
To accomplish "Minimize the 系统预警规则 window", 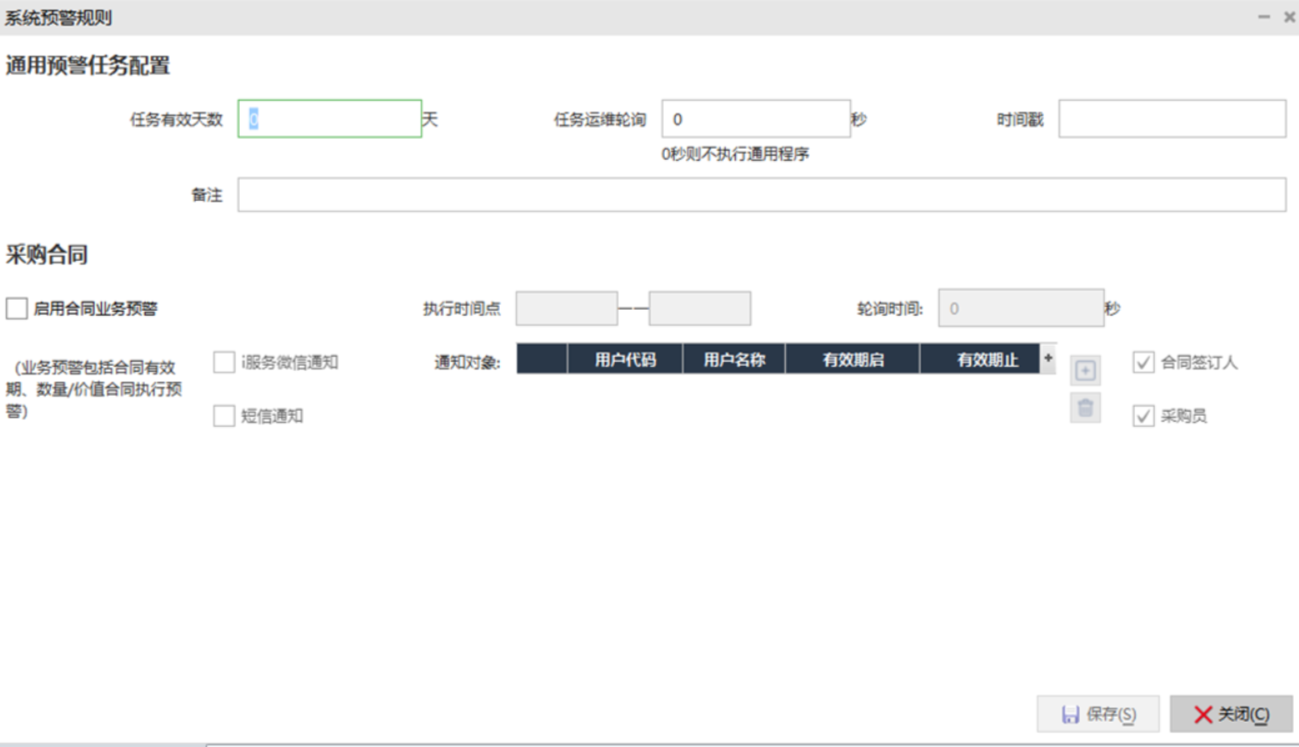I will coord(1264,17).
